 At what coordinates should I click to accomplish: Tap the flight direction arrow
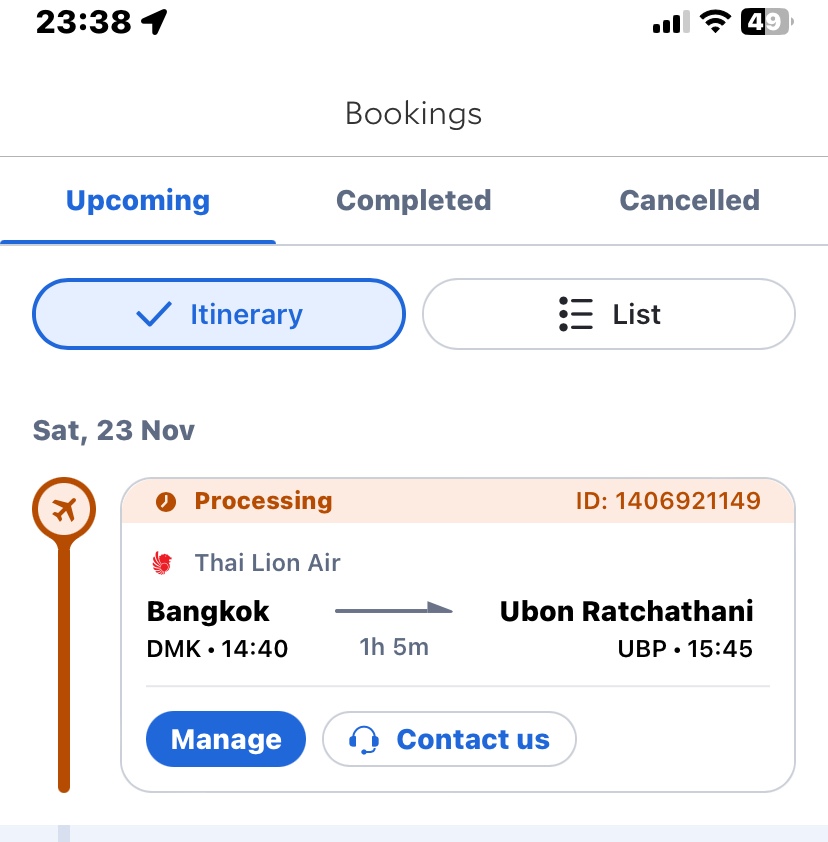tap(394, 609)
